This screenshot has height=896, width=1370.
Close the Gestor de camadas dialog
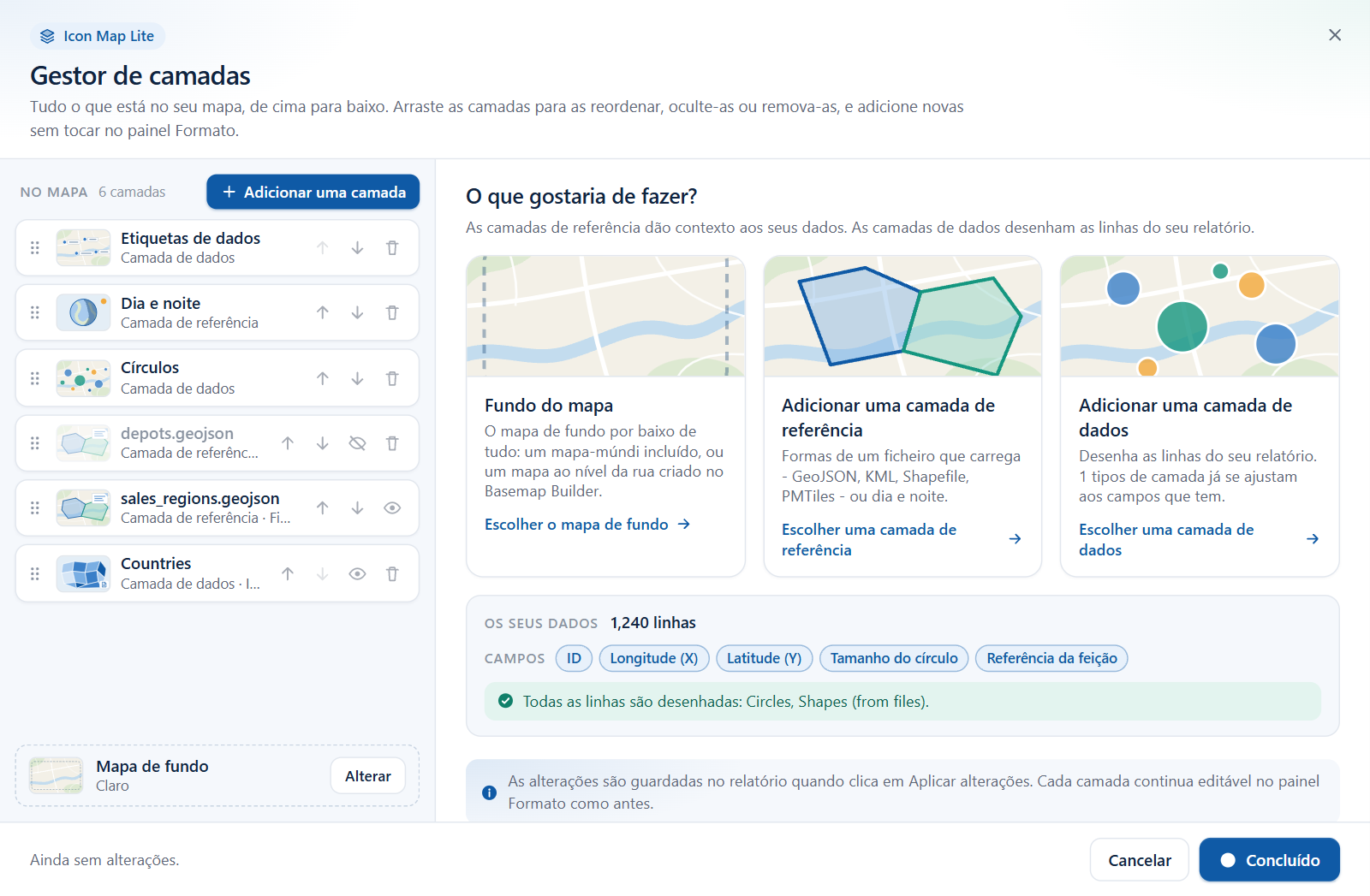1335,35
